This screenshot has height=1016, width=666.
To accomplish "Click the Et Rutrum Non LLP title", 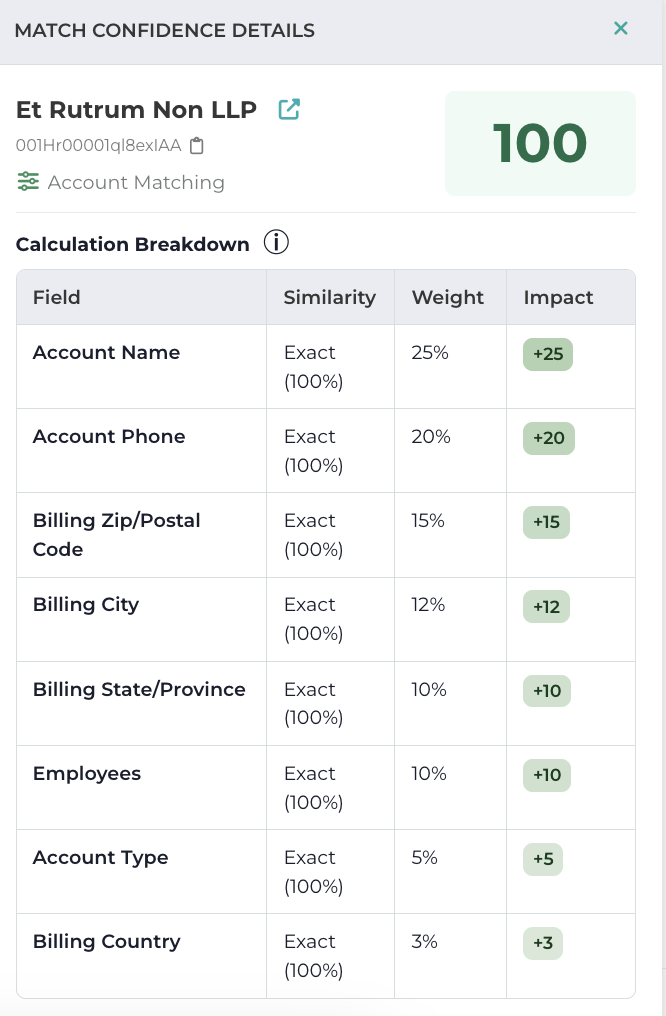I will (136, 109).
